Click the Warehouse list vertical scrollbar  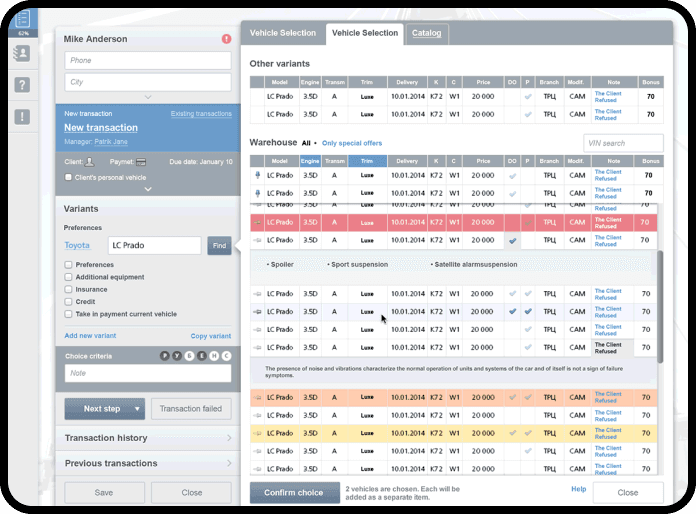pyautogui.click(x=660, y=306)
